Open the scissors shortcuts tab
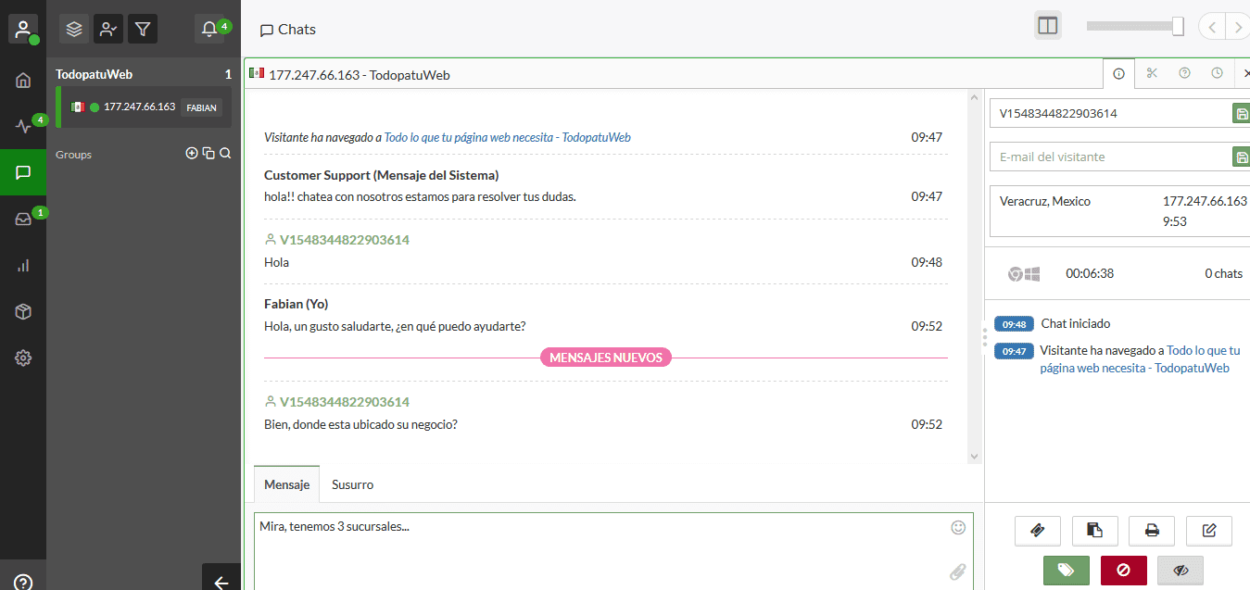 (x=1152, y=73)
